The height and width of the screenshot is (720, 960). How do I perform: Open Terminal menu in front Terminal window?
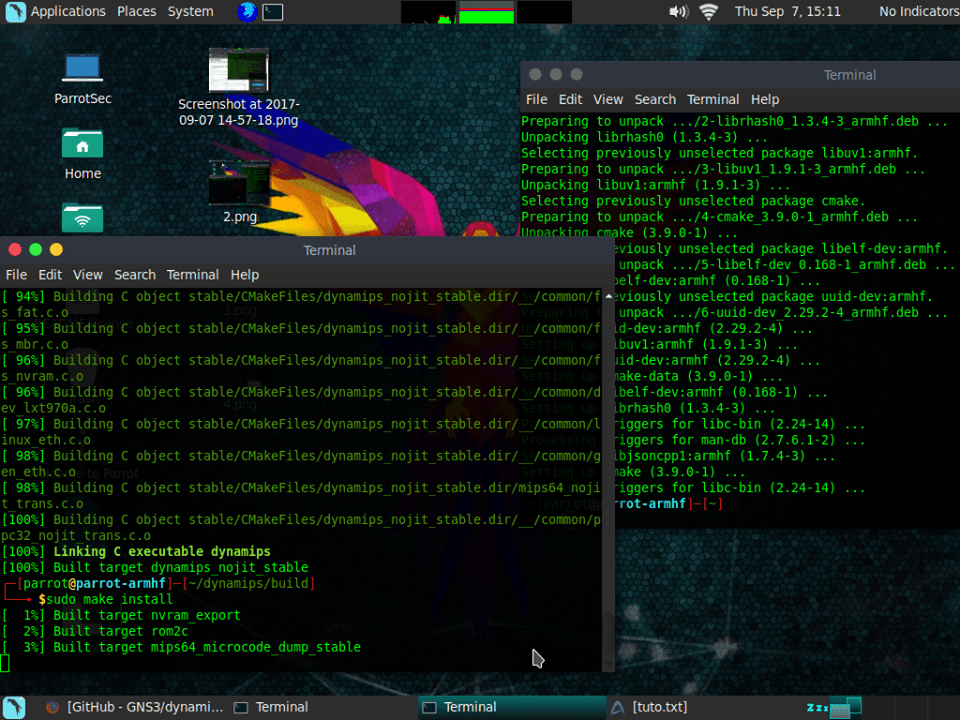(x=192, y=275)
